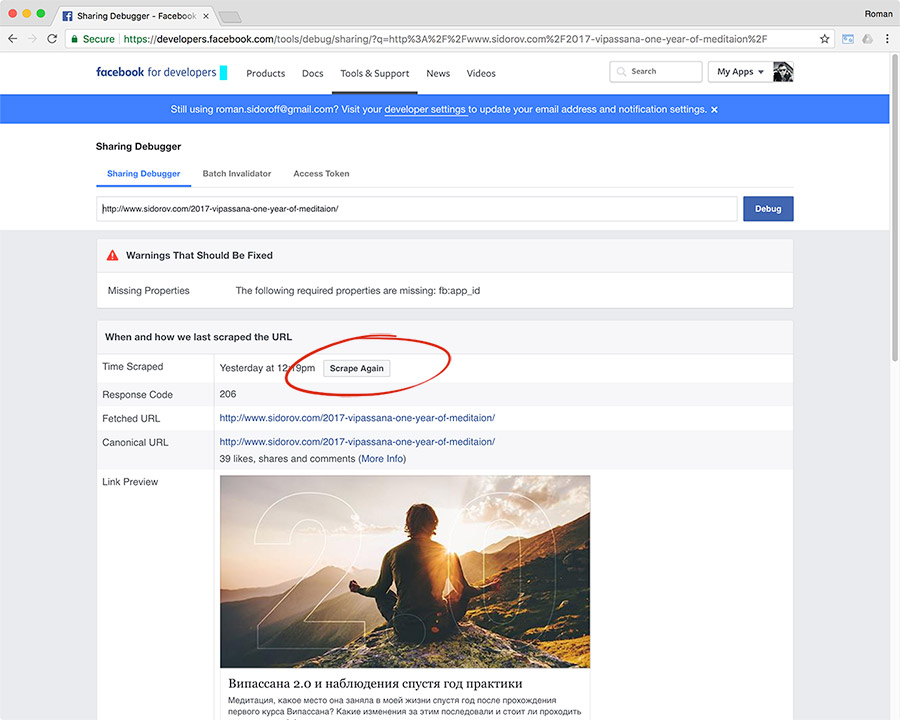The width and height of the screenshot is (900, 720).
Task: Bookmark this page with the star icon
Action: [824, 39]
